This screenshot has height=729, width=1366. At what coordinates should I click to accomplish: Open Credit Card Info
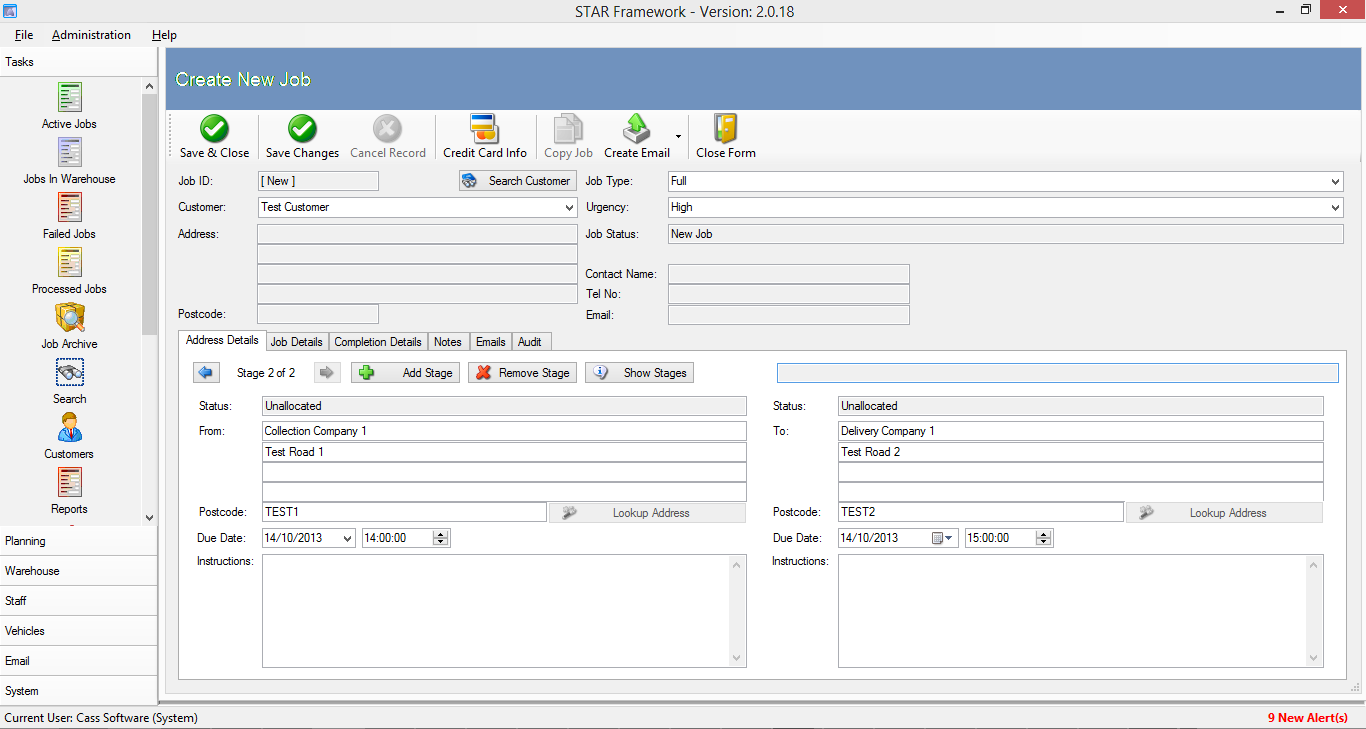[485, 137]
